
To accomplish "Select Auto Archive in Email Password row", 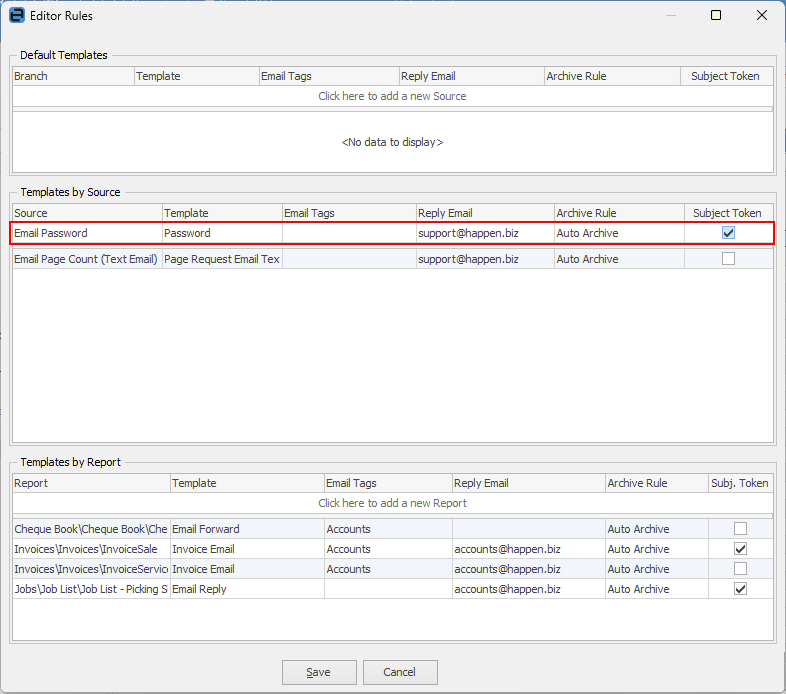I will point(620,233).
